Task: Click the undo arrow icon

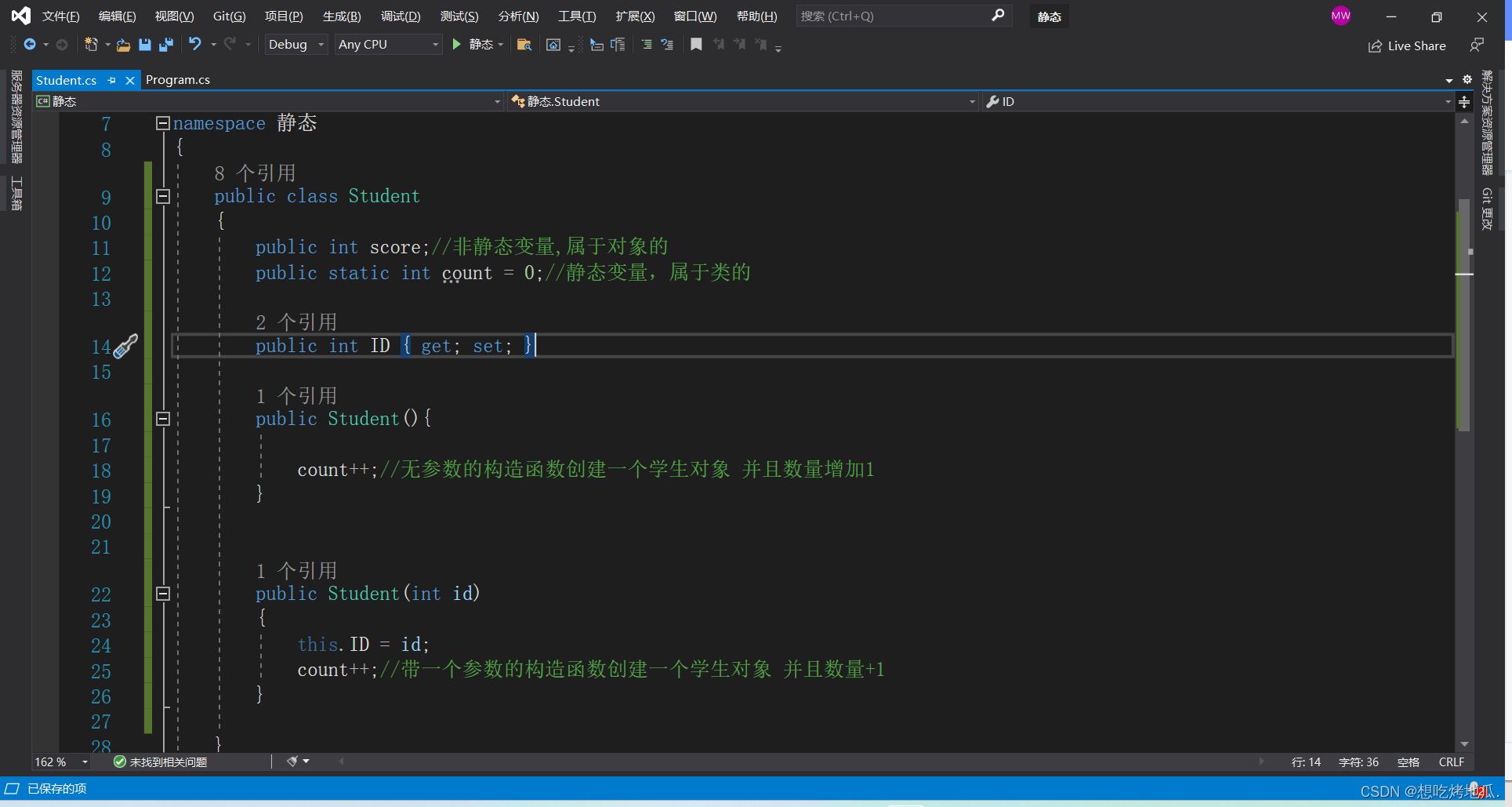Action: coord(195,45)
